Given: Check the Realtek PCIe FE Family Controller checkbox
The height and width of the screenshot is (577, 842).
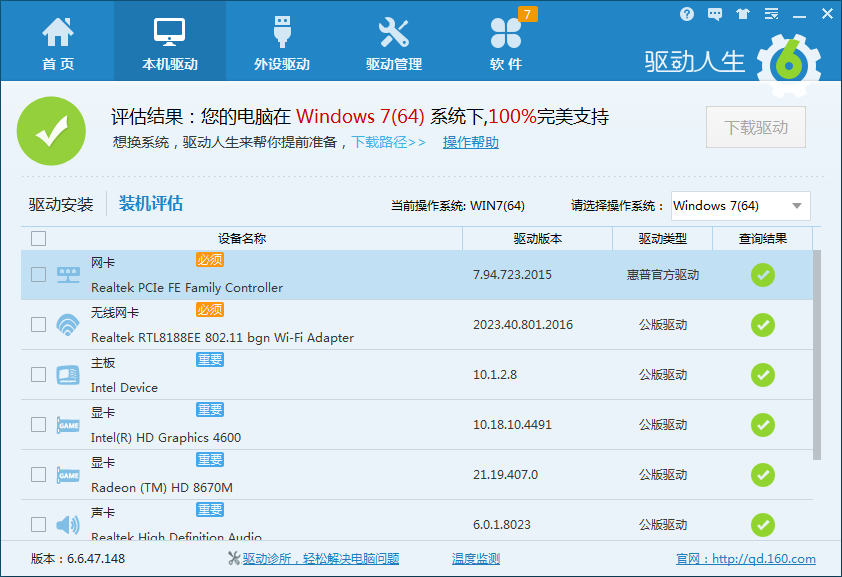Looking at the screenshot, I should 38,275.
